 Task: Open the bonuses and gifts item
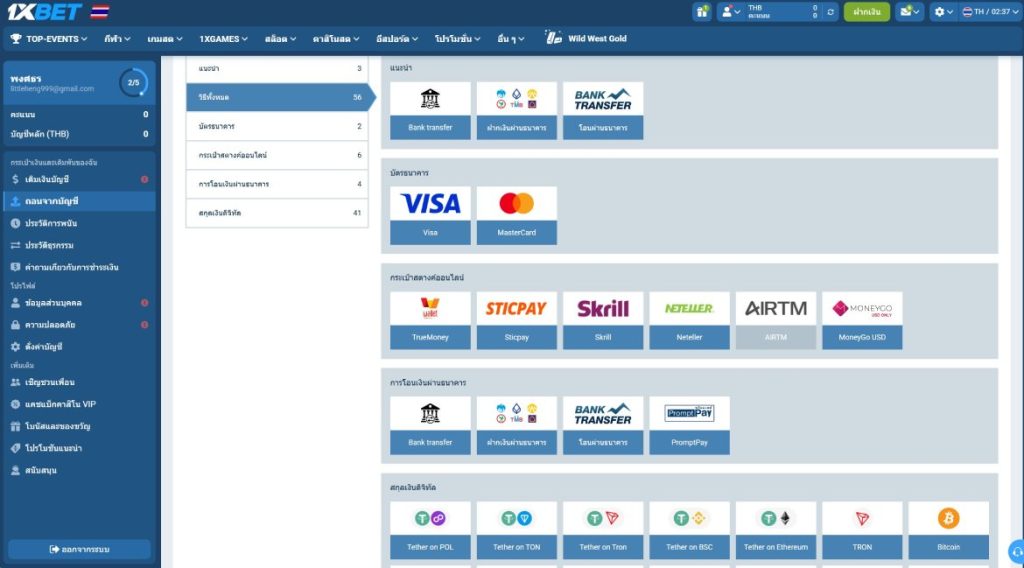(79, 426)
